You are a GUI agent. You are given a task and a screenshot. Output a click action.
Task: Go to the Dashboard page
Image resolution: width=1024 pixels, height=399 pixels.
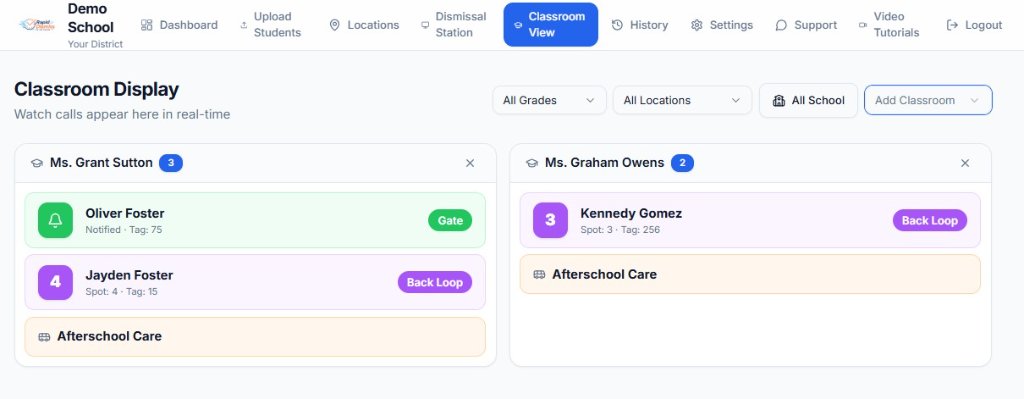click(x=179, y=25)
